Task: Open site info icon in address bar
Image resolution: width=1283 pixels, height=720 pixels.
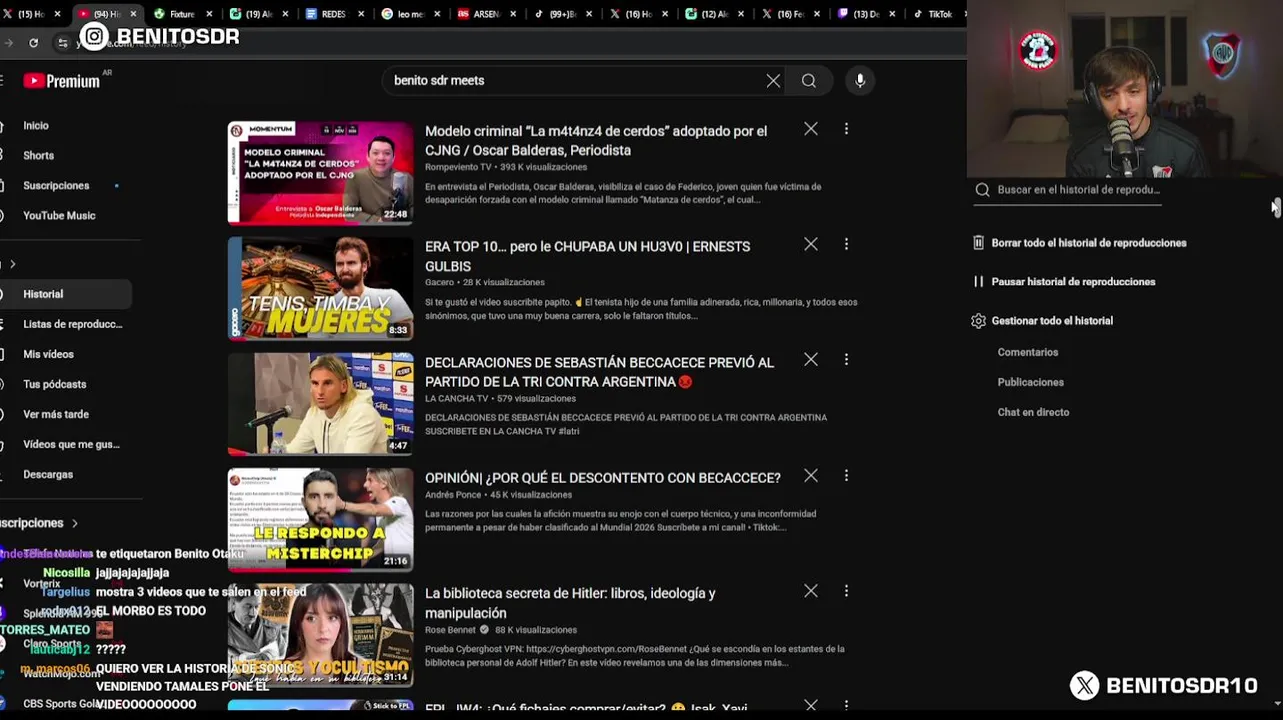Action: [x=63, y=43]
